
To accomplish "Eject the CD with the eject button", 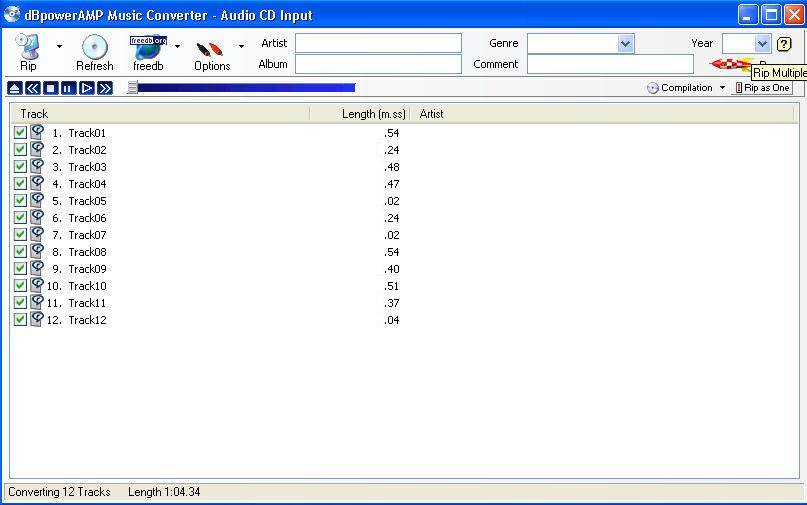I will pos(15,88).
